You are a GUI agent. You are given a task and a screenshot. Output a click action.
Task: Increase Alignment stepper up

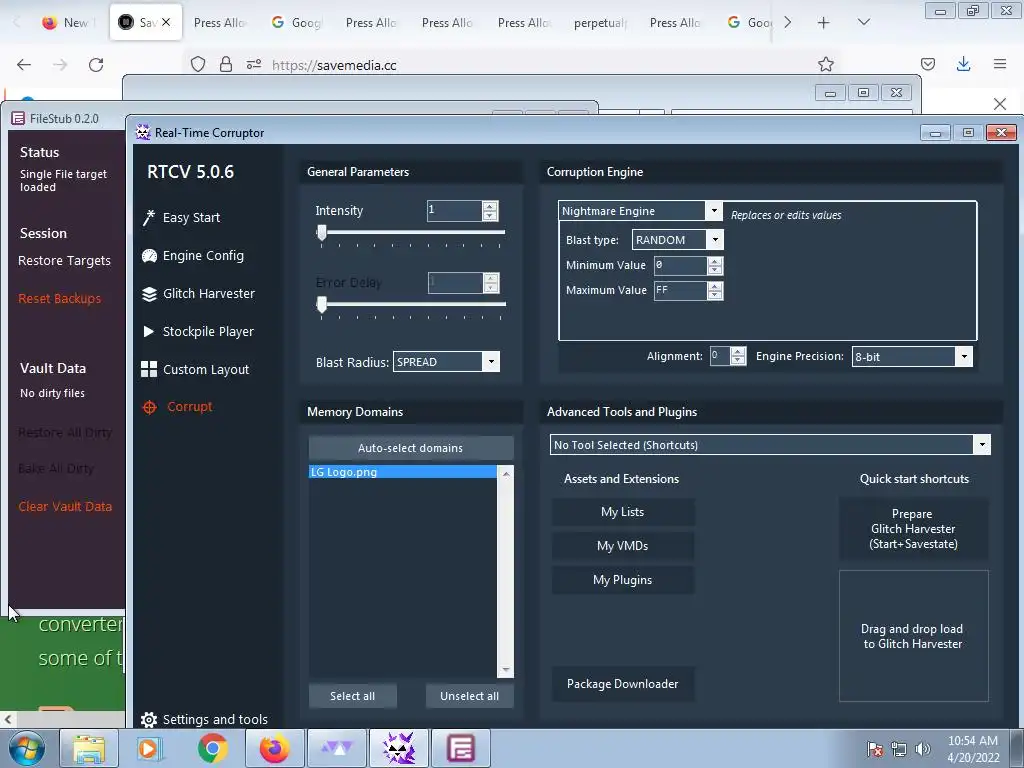point(738,352)
